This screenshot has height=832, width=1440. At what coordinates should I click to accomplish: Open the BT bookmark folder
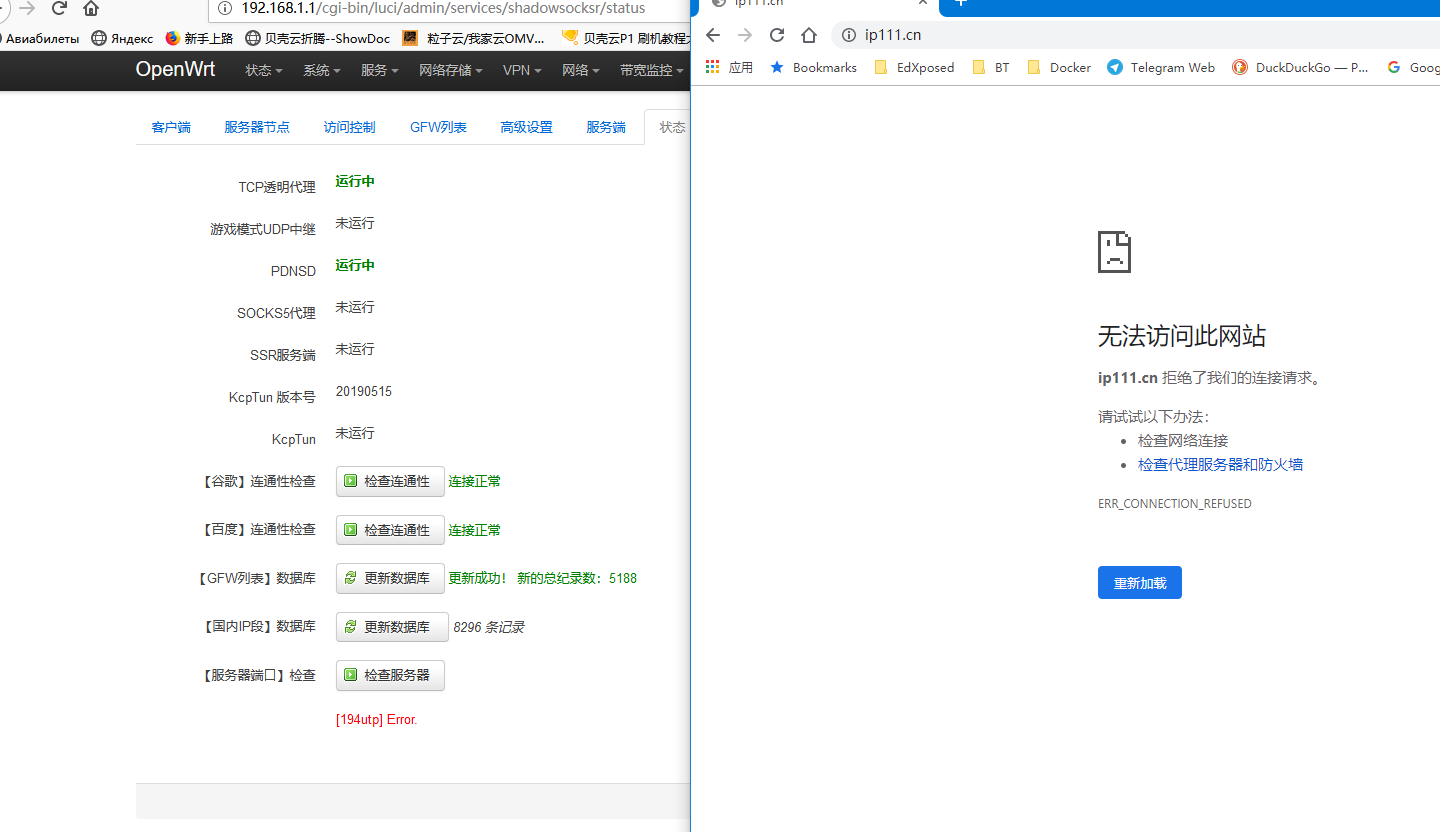tap(991, 67)
